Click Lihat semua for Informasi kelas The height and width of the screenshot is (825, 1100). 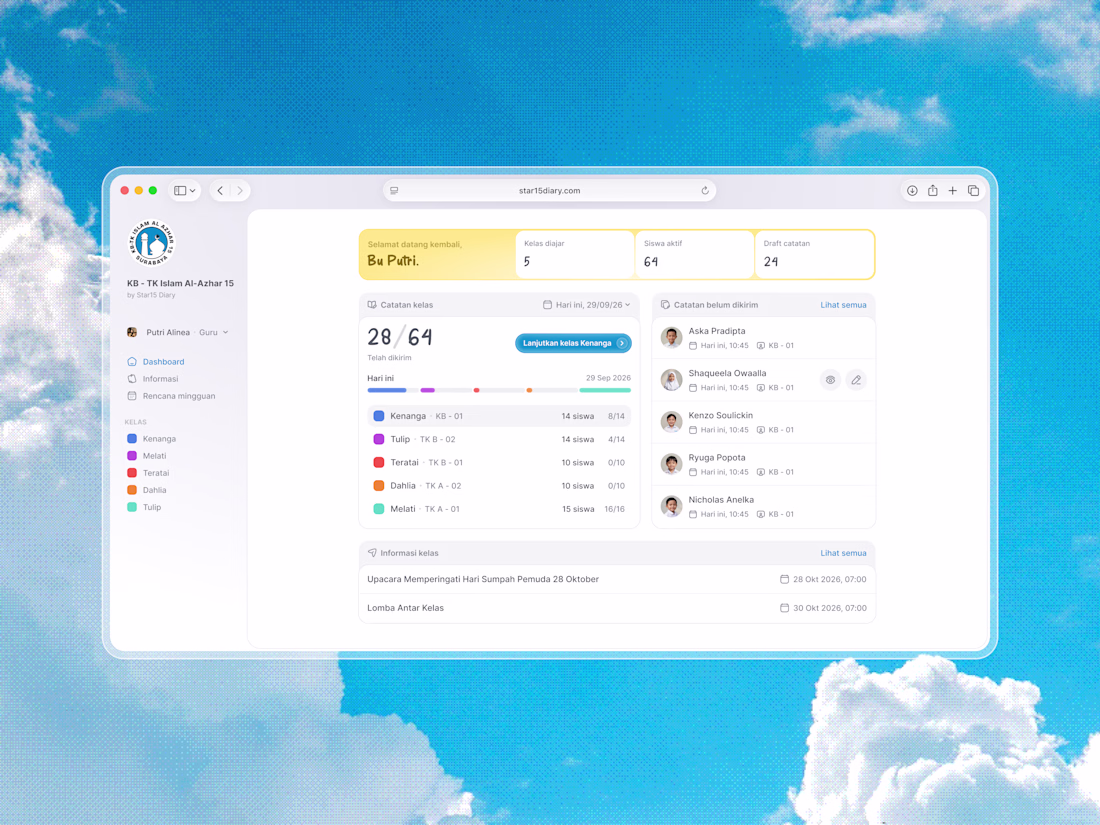coord(843,553)
